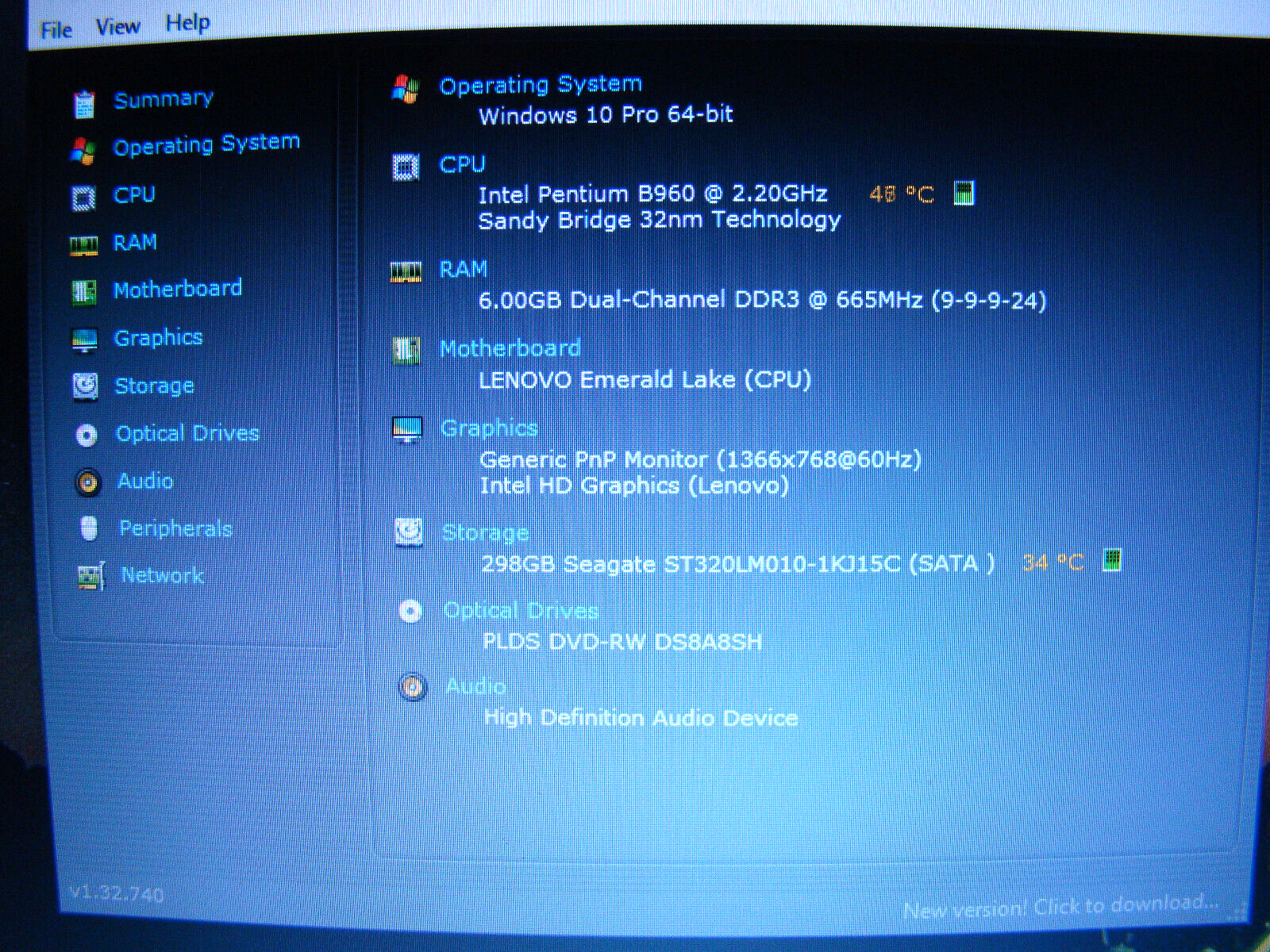Click the Operating System heading link in summary
The width and height of the screenshot is (1270, 952).
[x=541, y=84]
